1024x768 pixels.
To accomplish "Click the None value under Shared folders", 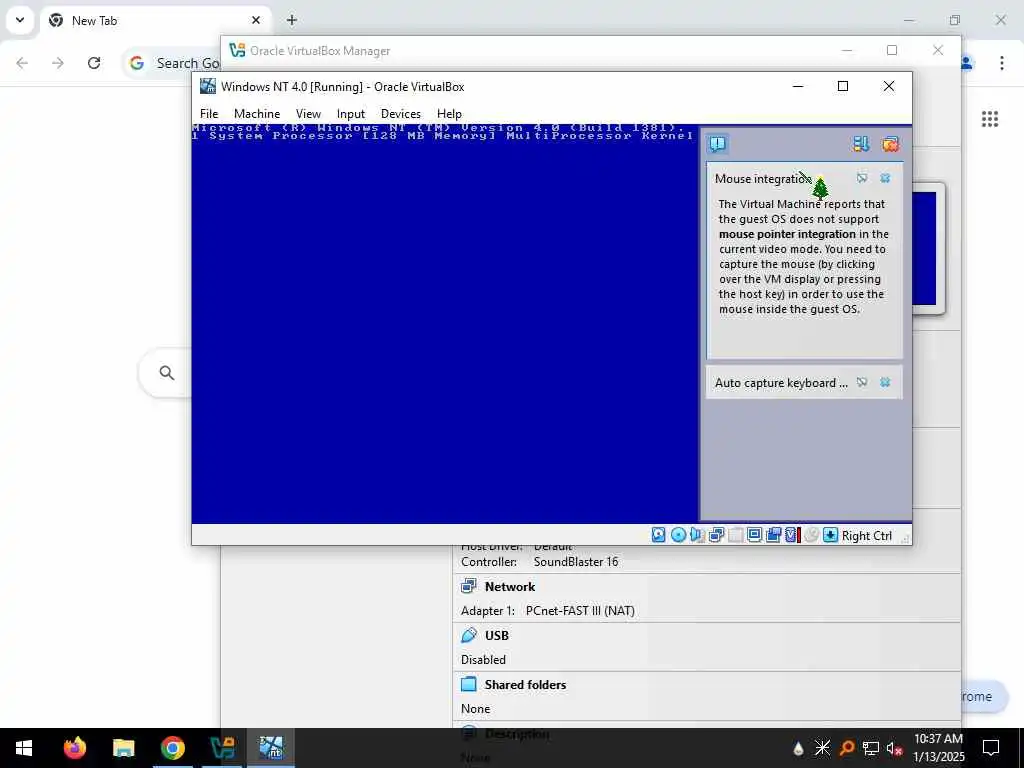I will click(475, 709).
